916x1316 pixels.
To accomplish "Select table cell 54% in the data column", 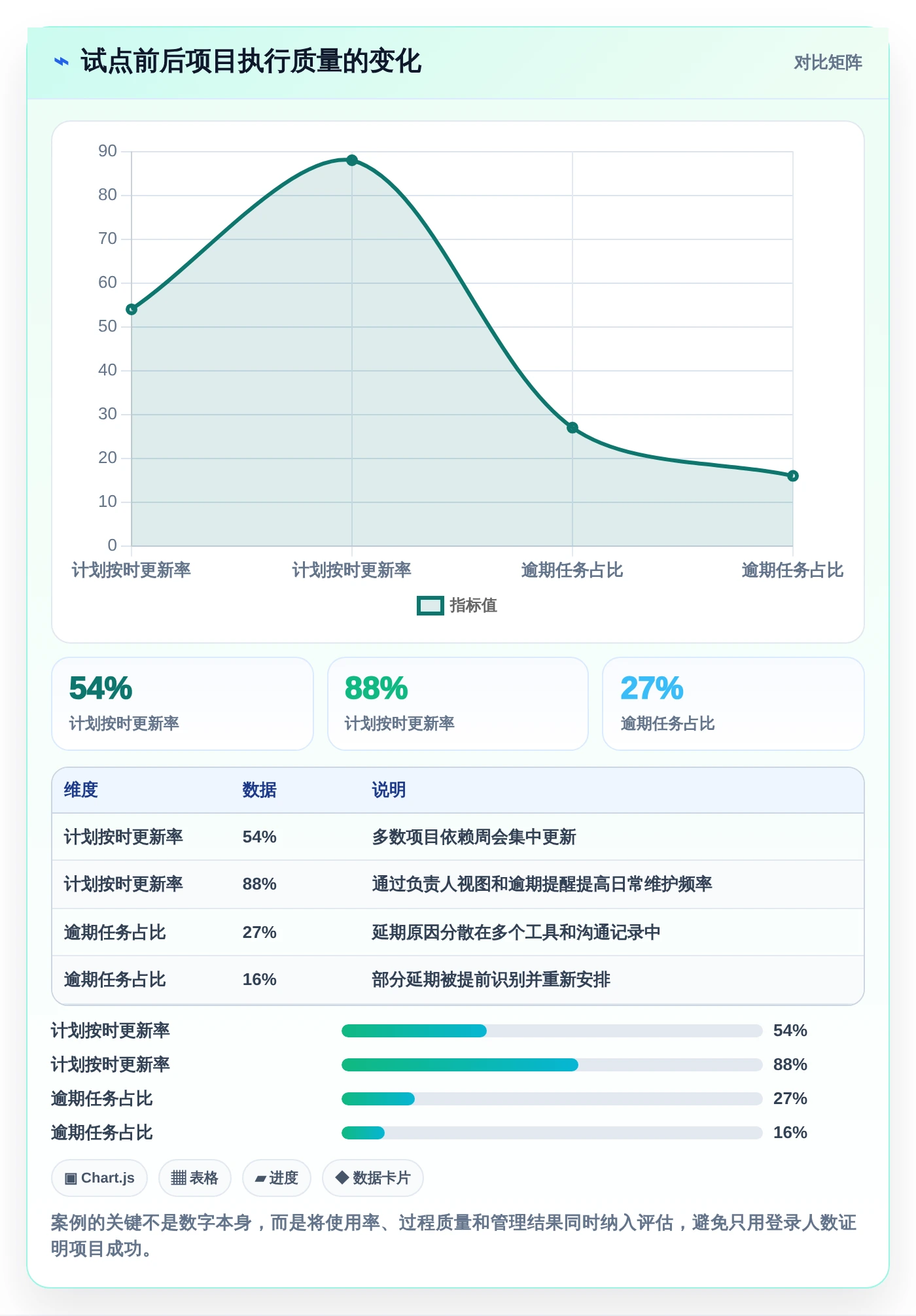I will (259, 837).
